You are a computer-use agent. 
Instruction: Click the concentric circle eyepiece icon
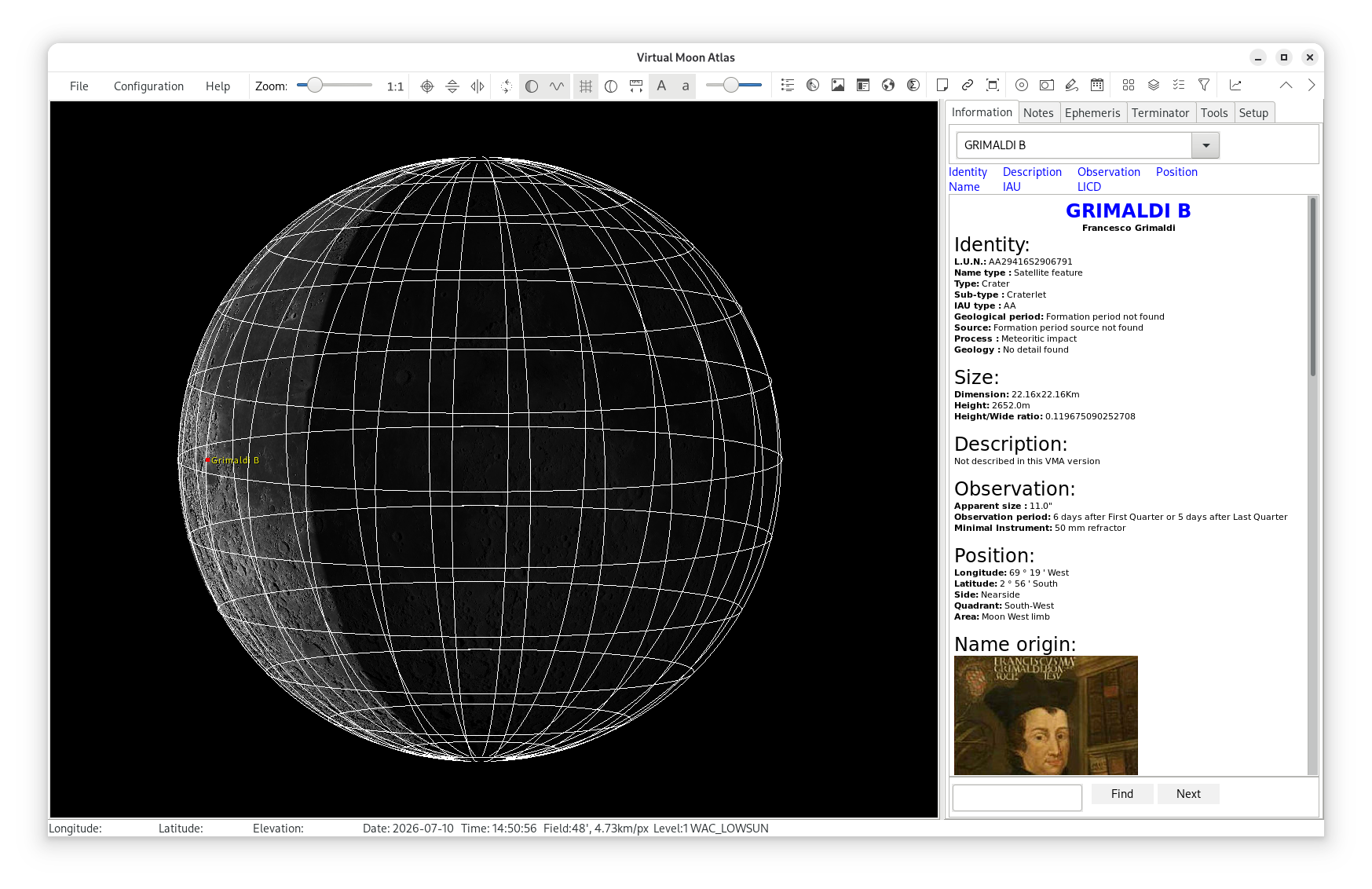[1022, 85]
